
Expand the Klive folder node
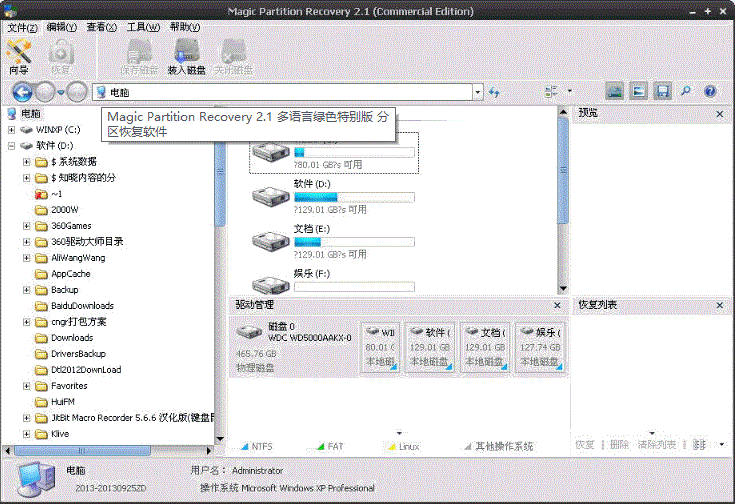click(27, 434)
